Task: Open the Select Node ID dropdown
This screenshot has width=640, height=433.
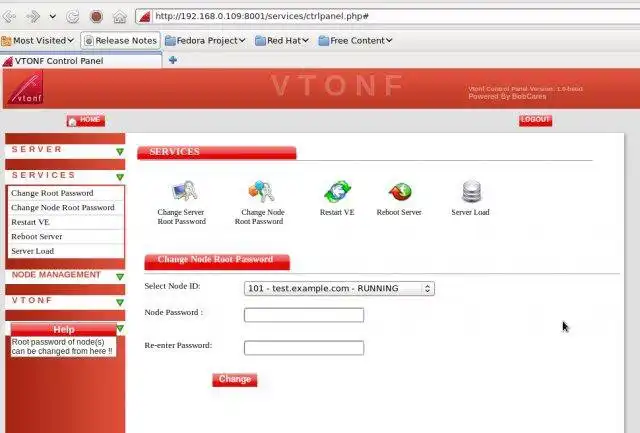Action: (x=339, y=289)
